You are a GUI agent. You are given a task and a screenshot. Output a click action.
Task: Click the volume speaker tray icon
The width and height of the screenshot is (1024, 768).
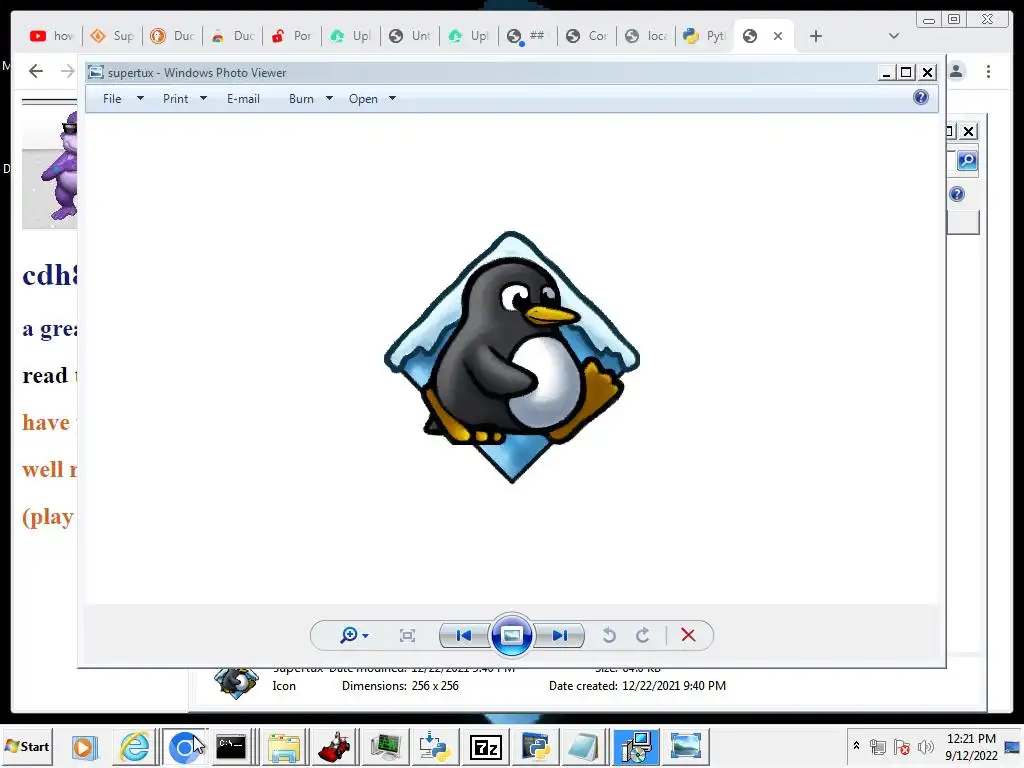click(925, 747)
